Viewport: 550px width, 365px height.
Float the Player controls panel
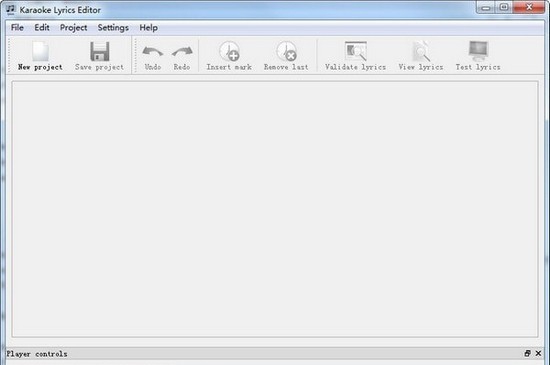pos(527,353)
